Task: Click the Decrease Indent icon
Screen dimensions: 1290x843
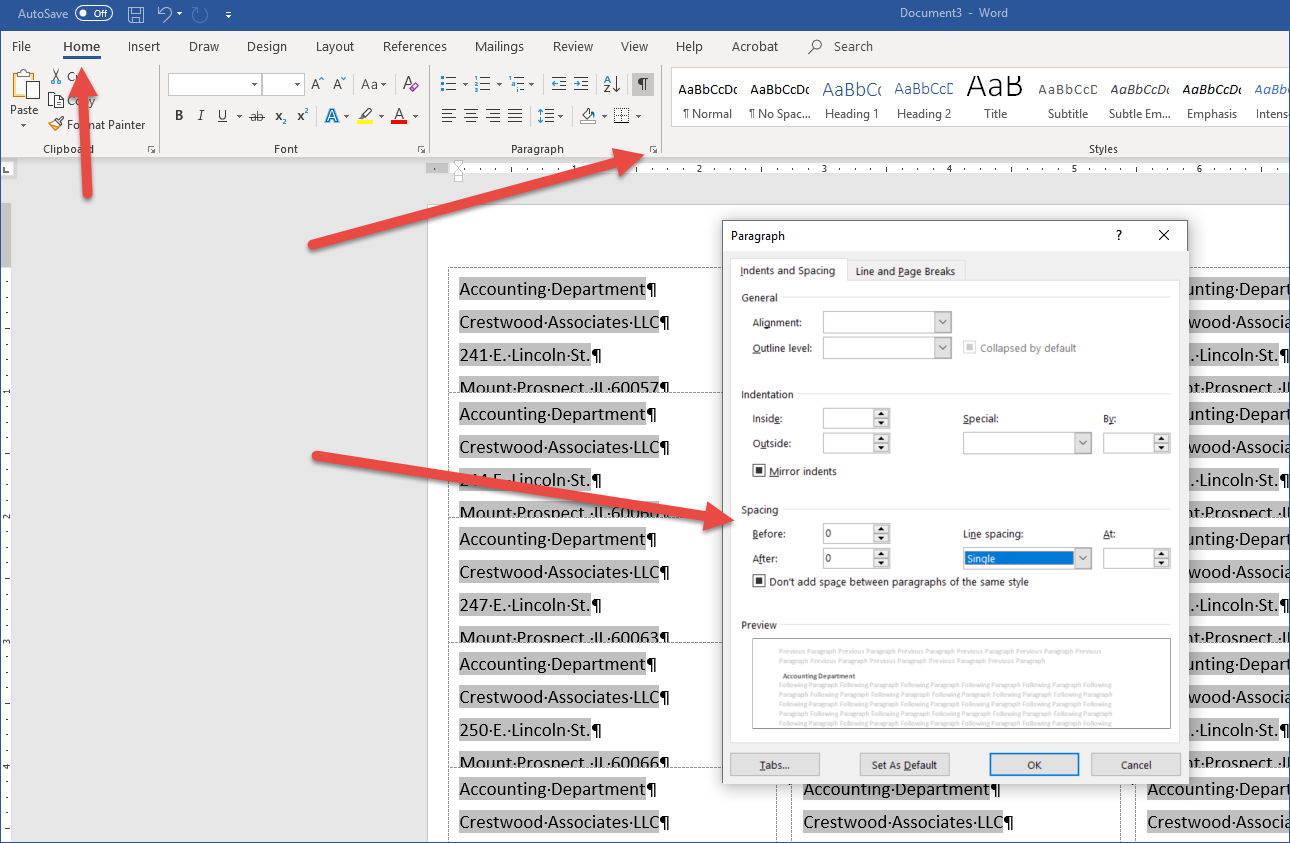Action: (558, 85)
